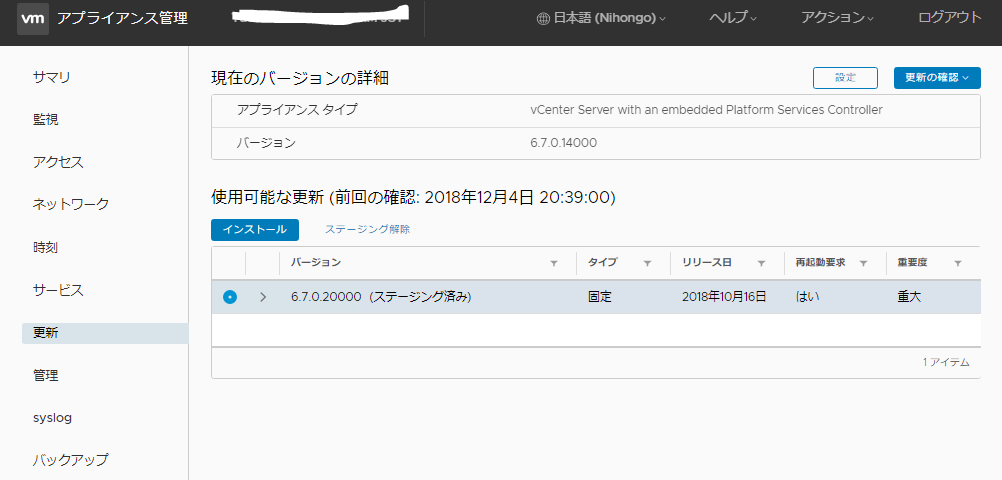Open filter for タイプ column

(647, 263)
